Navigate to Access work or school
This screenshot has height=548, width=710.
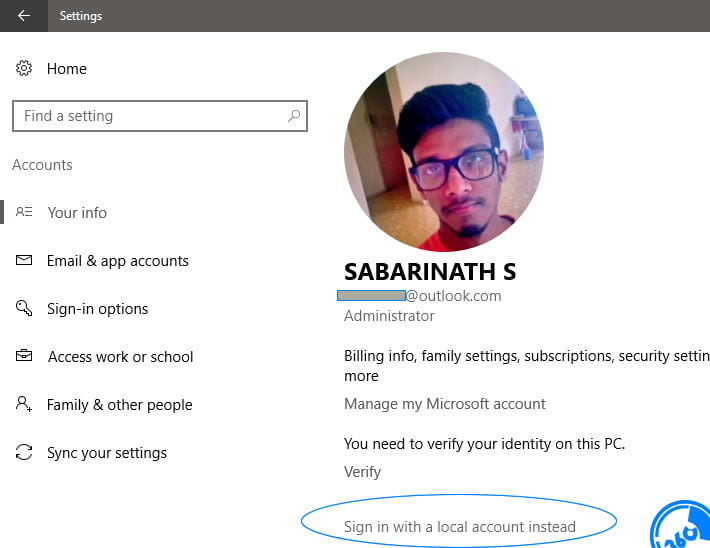point(120,356)
